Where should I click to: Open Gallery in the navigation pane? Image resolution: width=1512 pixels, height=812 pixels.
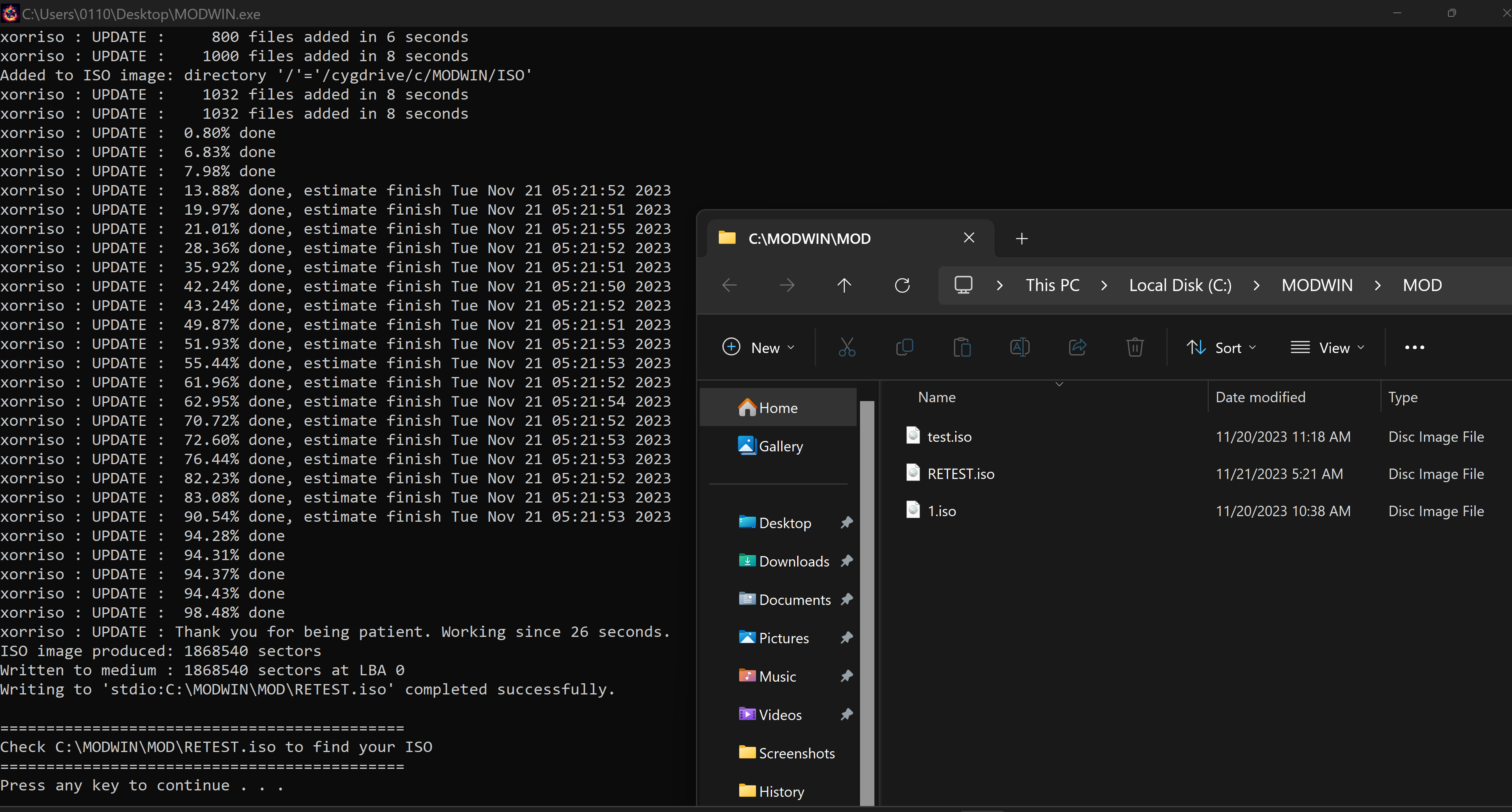[x=778, y=446]
